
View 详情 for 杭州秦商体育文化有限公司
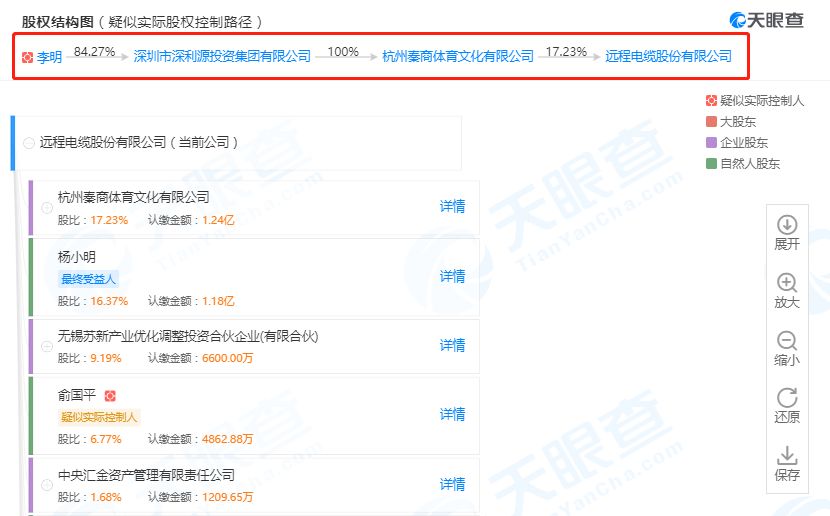pos(453,206)
